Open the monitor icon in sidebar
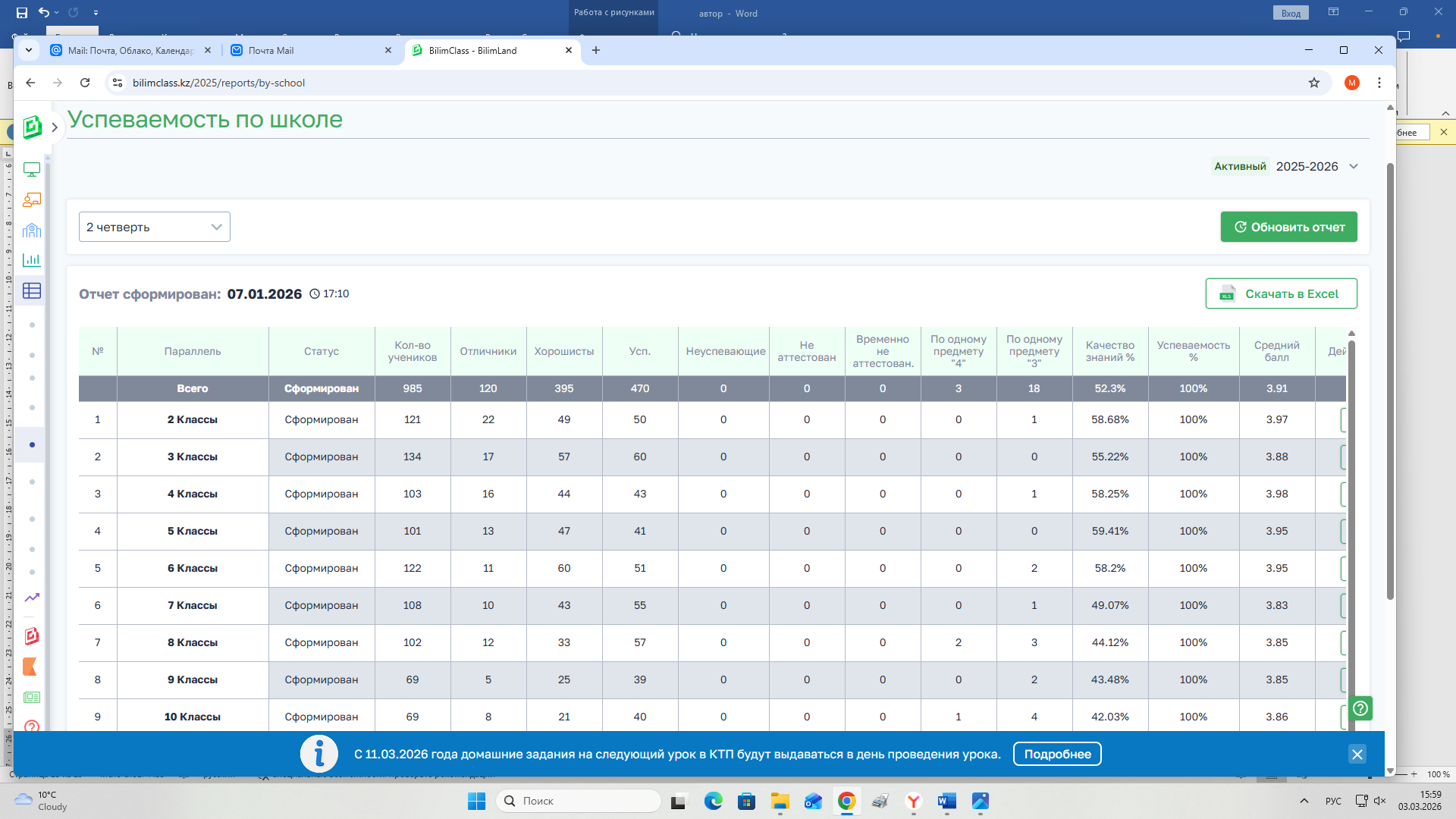 (x=32, y=170)
